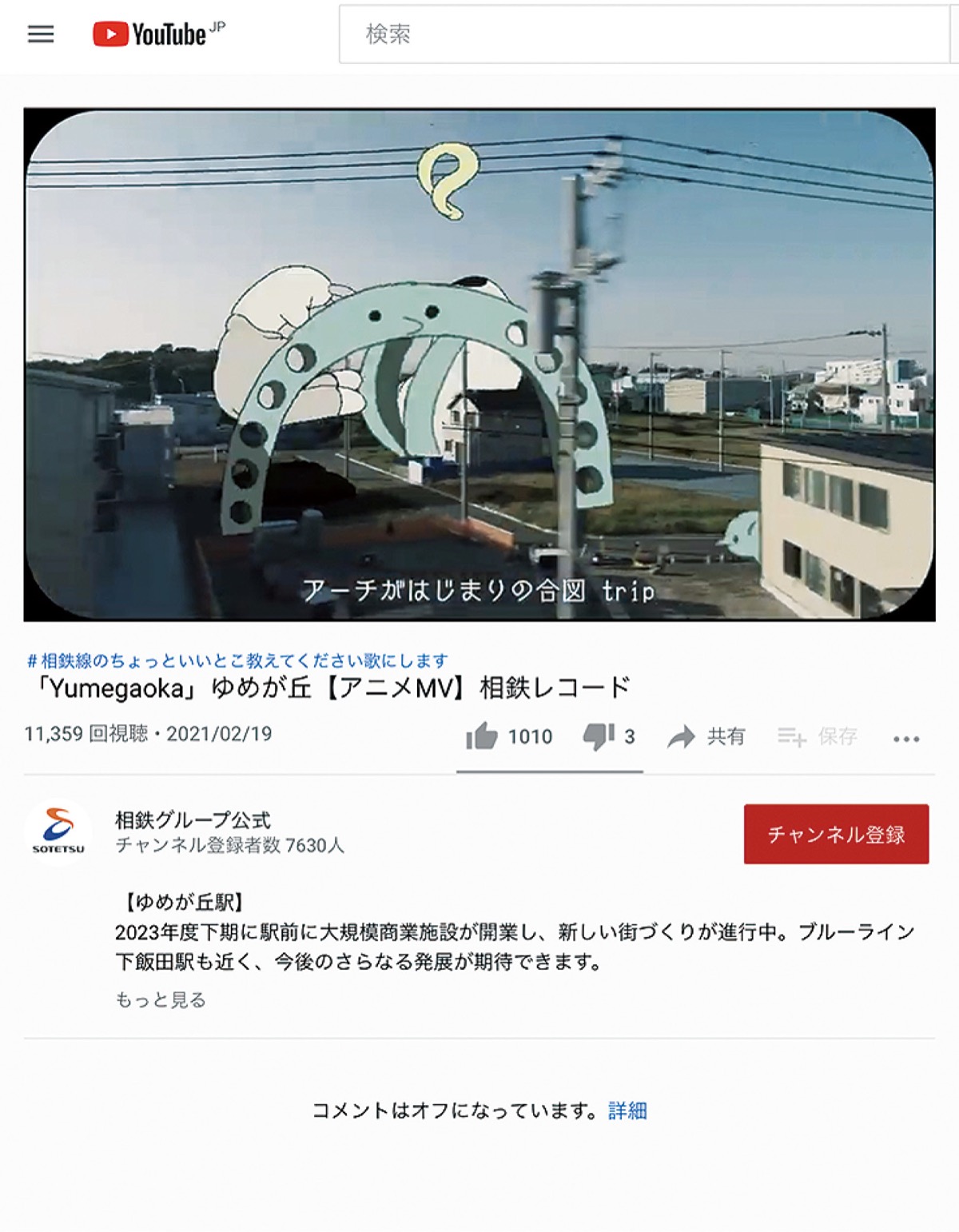Click the Sotetsu channel avatar
Screen dimensions: 959x1232
(x=58, y=831)
